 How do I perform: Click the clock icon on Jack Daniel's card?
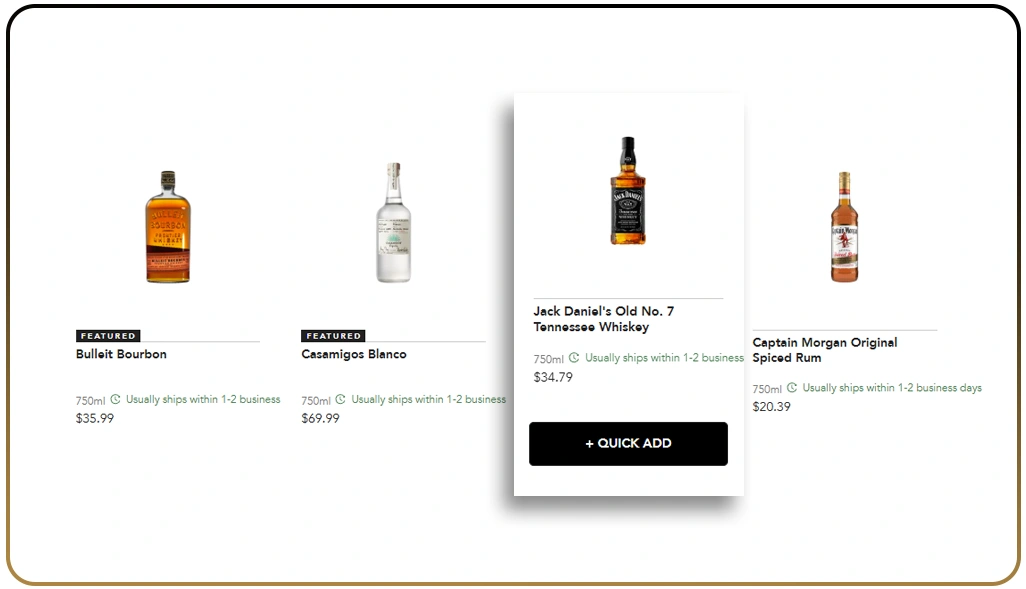[573, 357]
